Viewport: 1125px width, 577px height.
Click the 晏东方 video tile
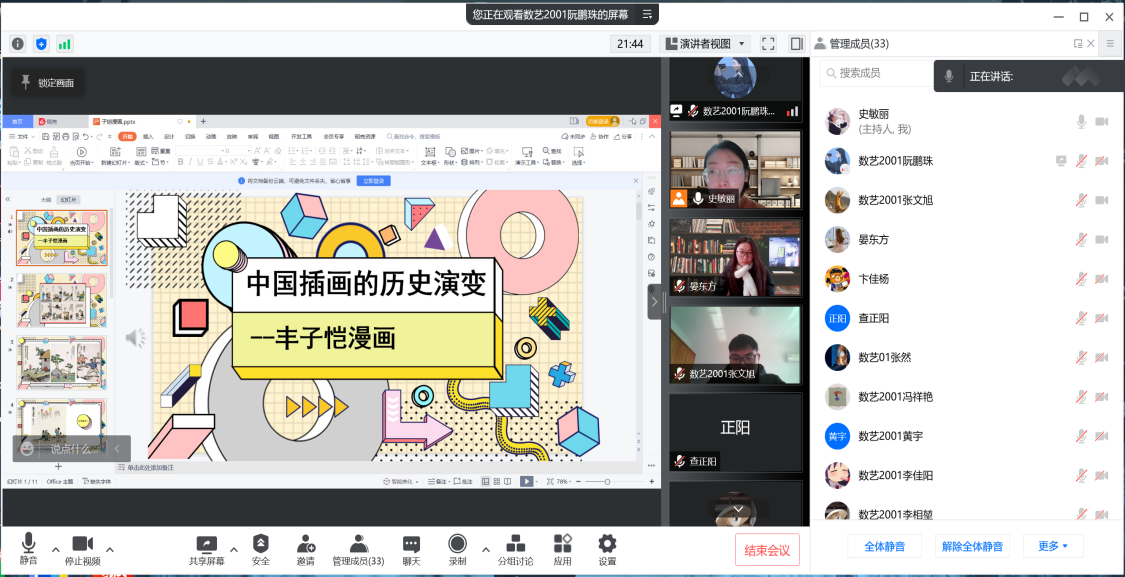735,258
